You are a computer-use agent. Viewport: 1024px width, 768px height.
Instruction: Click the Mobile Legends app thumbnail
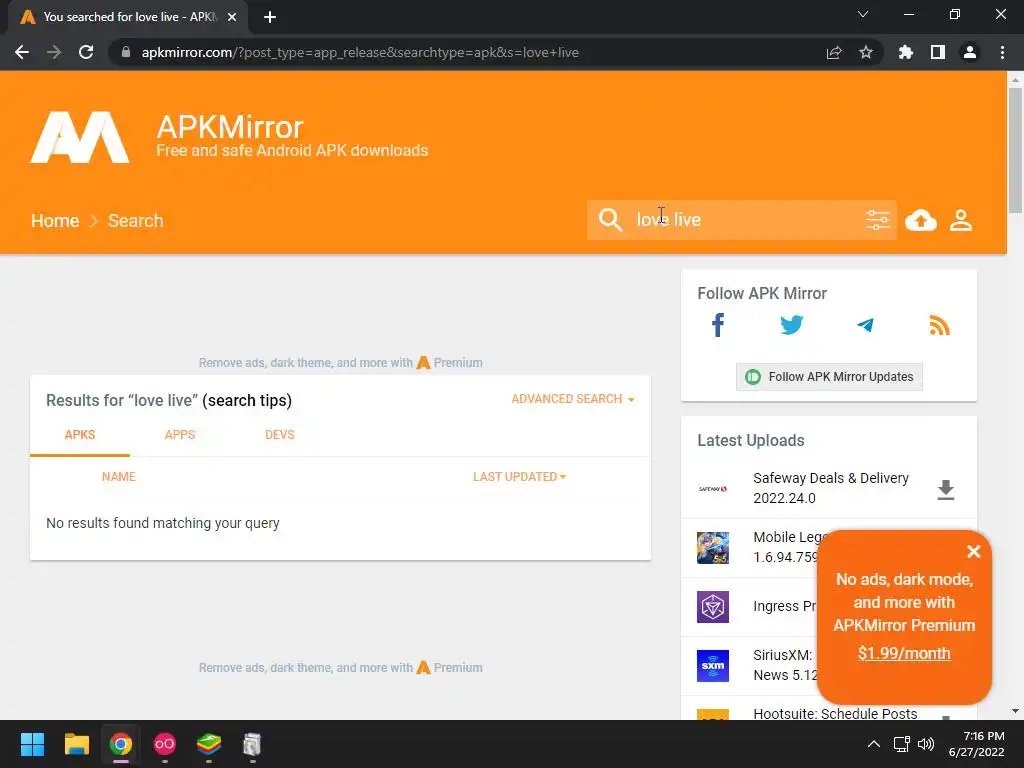(x=712, y=548)
